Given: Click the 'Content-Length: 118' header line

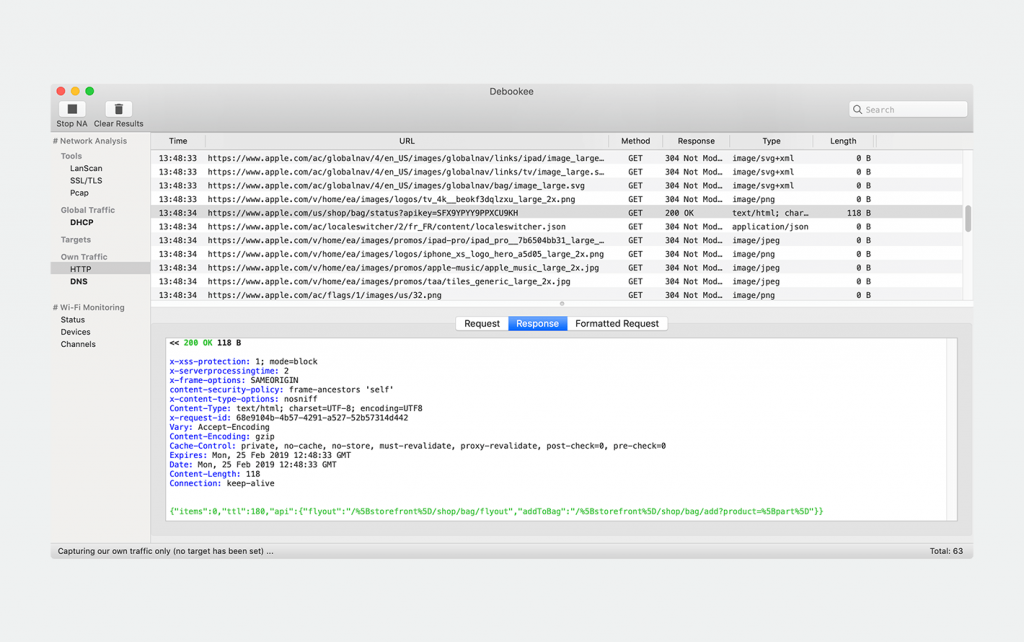Looking at the screenshot, I should tap(215, 474).
